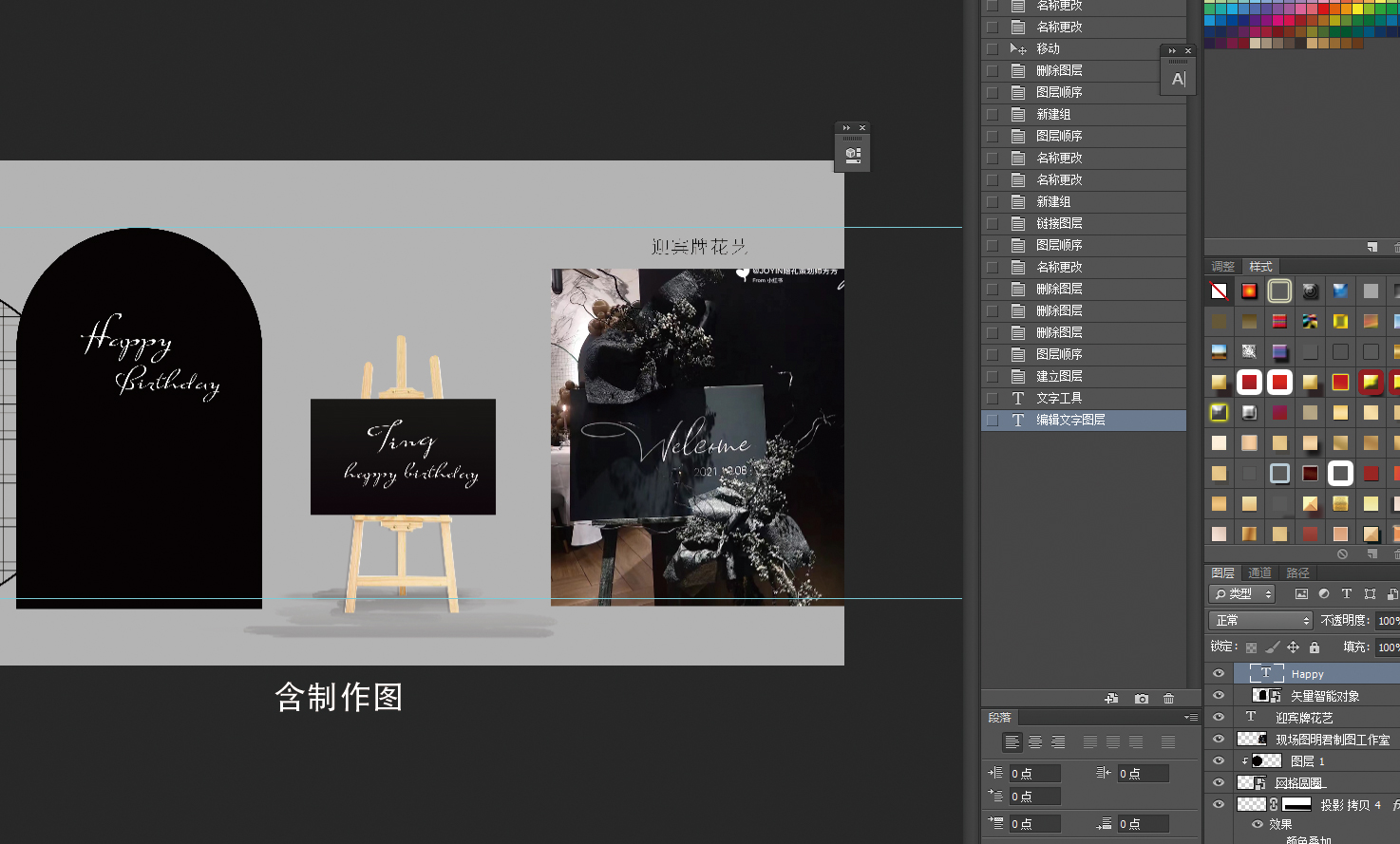1400x844 pixels.
Task: Lock image pixels with brush icon
Action: (1273, 647)
